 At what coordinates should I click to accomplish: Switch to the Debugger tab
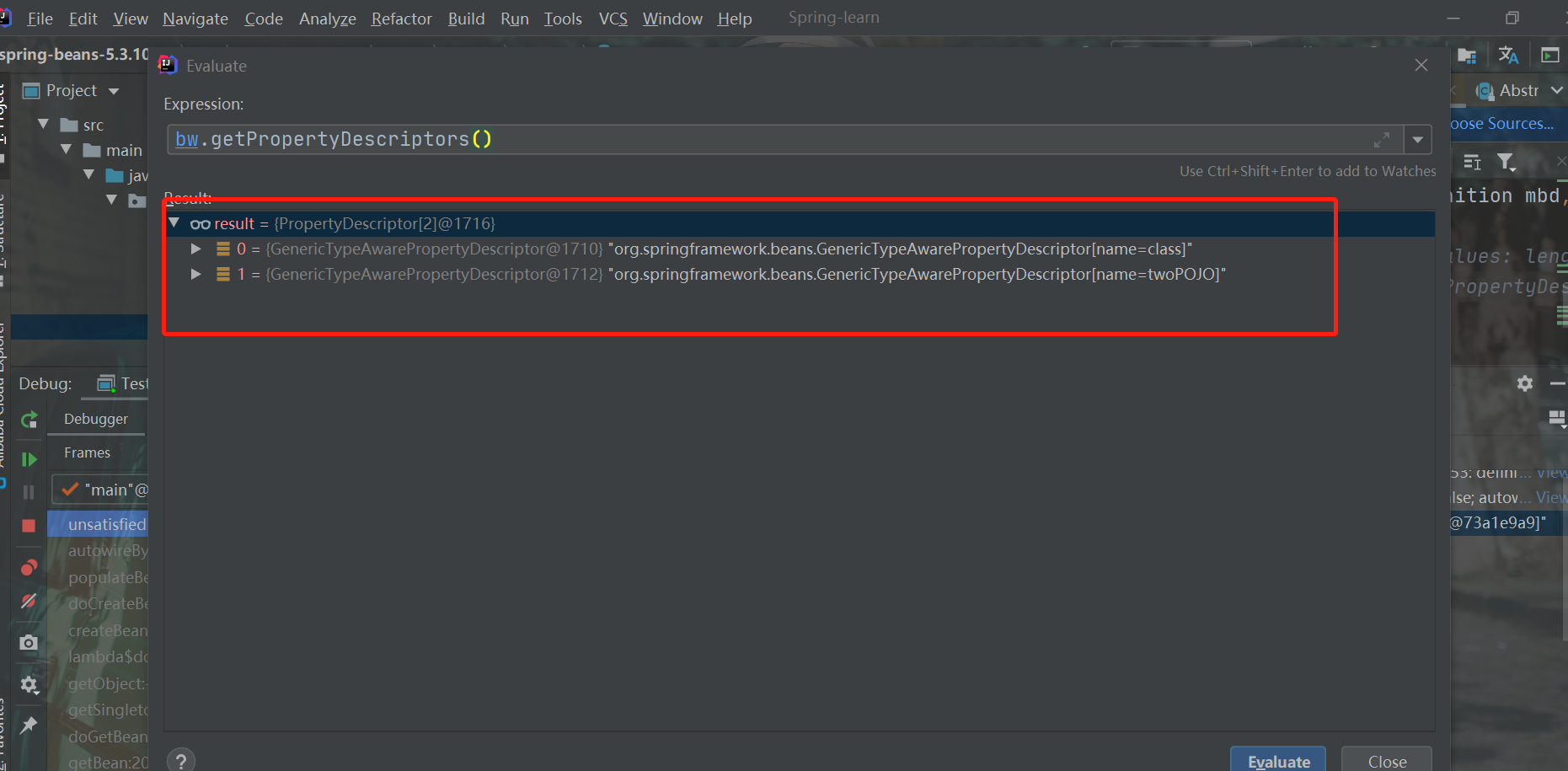96,420
